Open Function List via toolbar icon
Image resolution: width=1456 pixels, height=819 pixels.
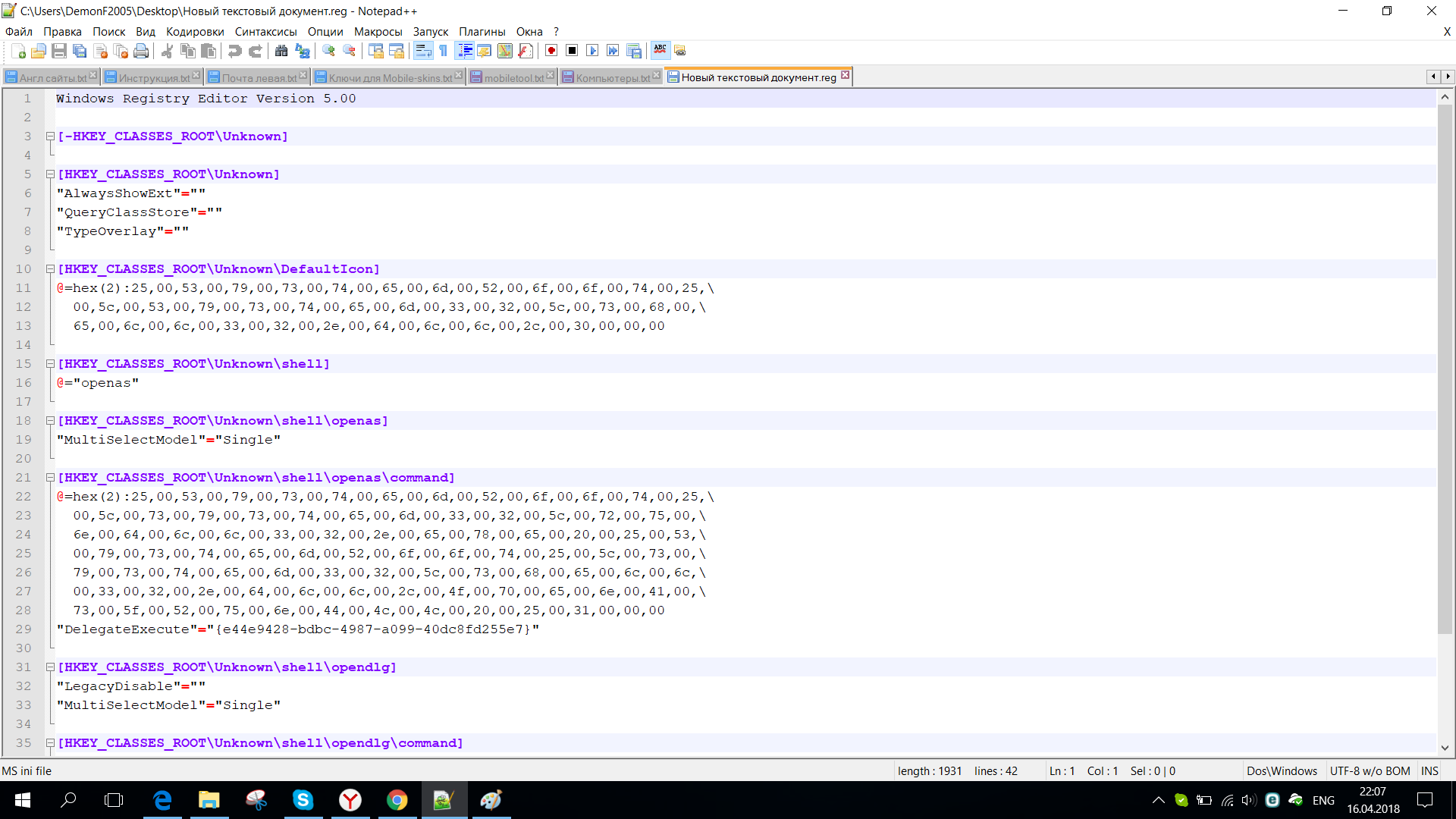(525, 51)
